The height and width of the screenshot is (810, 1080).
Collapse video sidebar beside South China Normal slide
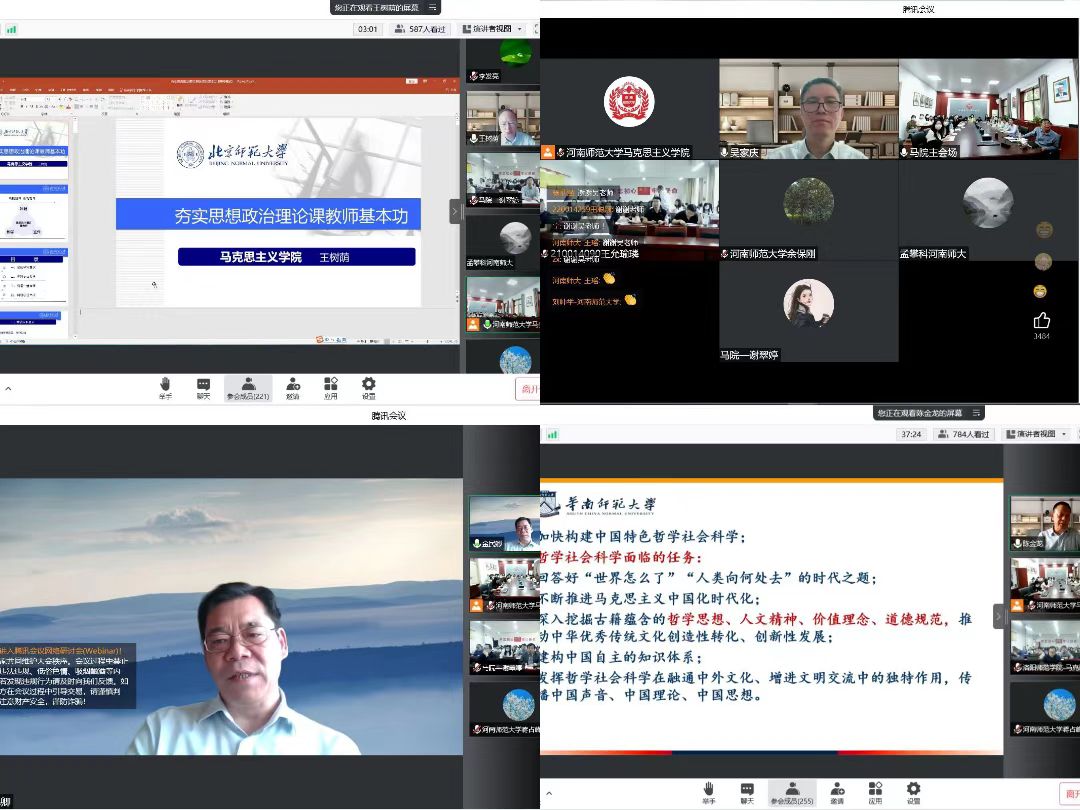click(998, 616)
